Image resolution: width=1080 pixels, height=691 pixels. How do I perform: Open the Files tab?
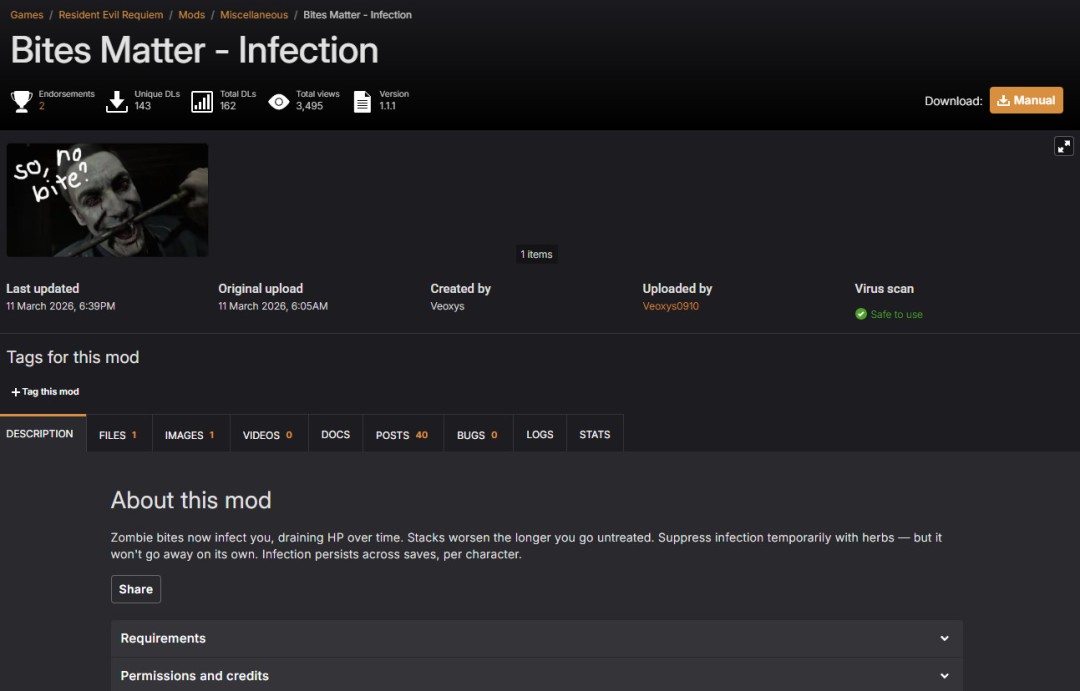118,435
